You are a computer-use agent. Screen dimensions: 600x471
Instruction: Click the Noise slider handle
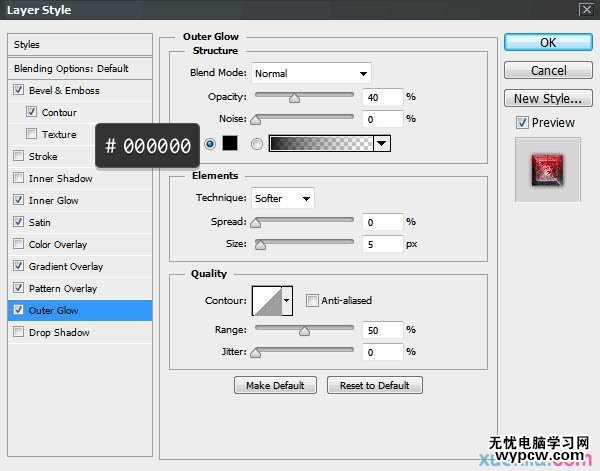[256, 121]
